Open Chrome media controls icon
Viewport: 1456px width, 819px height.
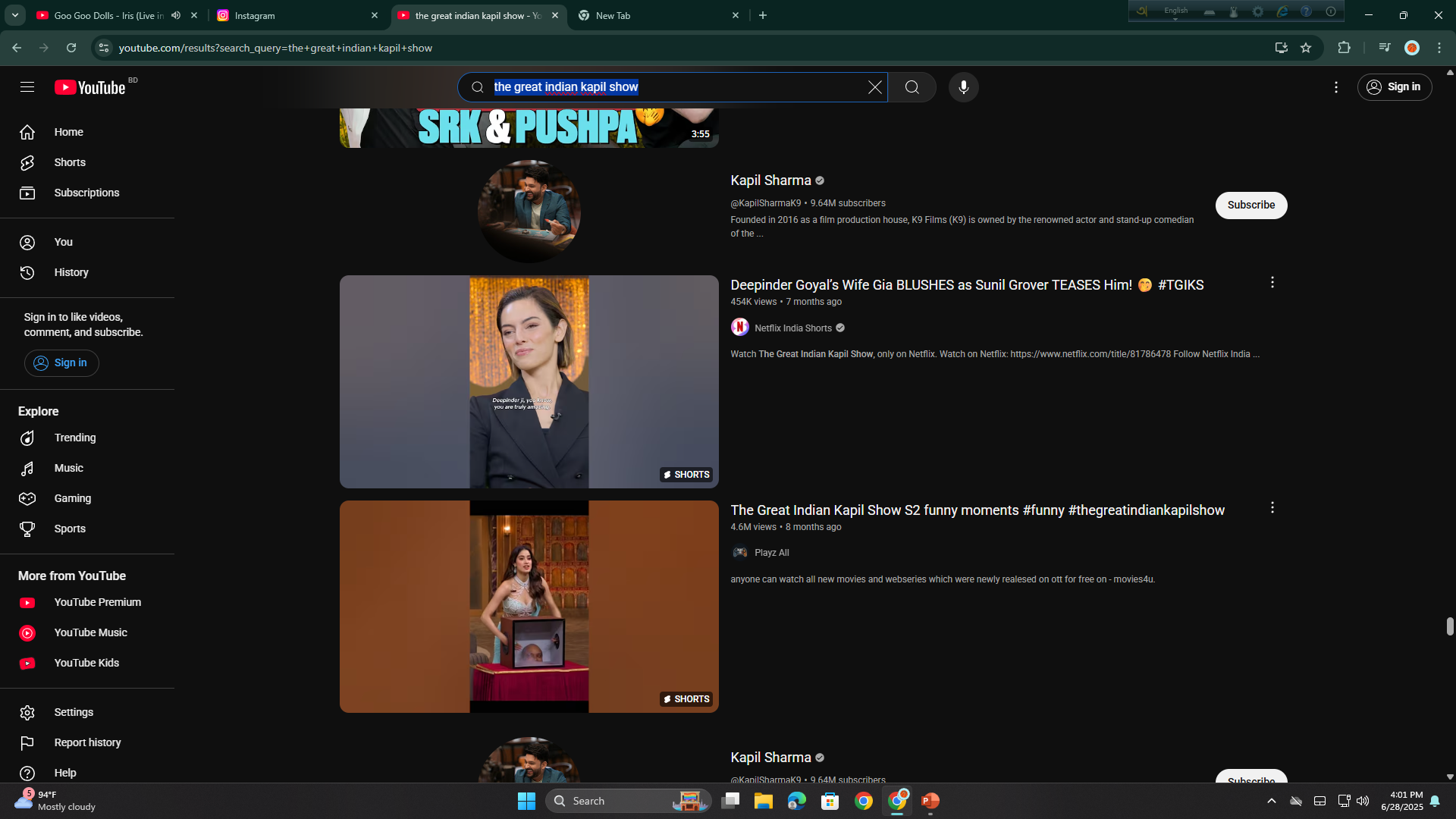coord(1385,48)
